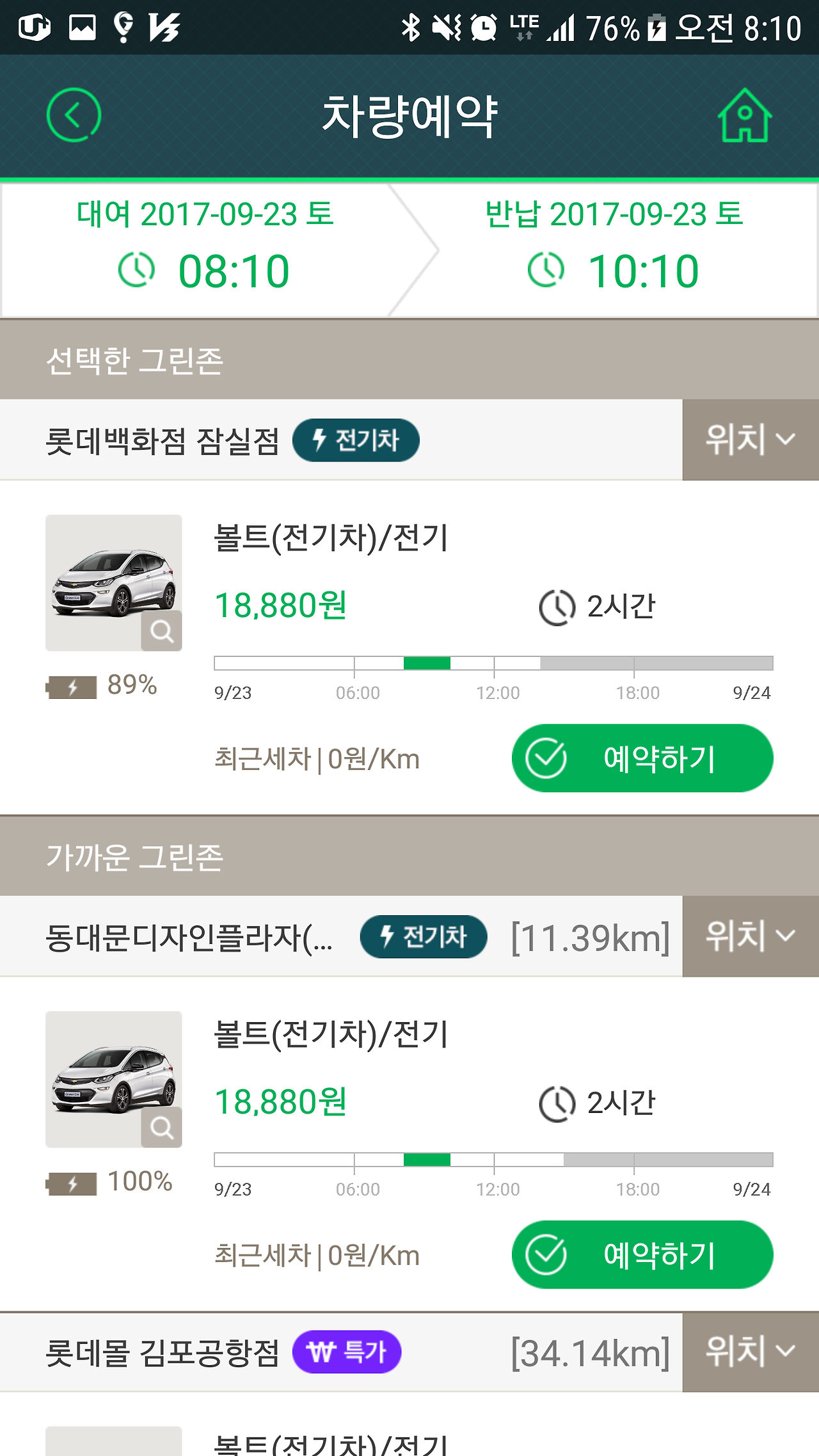Tap the 100% battery charge icon
Viewport: 819px width, 1456px height.
point(72,1183)
